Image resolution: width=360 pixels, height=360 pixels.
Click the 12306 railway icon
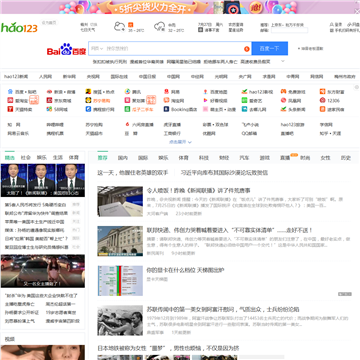(x=322, y=100)
